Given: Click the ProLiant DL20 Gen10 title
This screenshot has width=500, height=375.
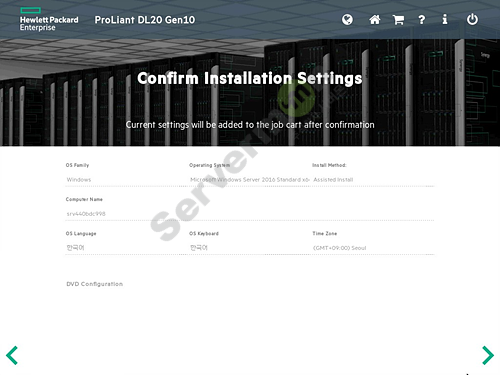Looking at the screenshot, I should (x=145, y=20).
